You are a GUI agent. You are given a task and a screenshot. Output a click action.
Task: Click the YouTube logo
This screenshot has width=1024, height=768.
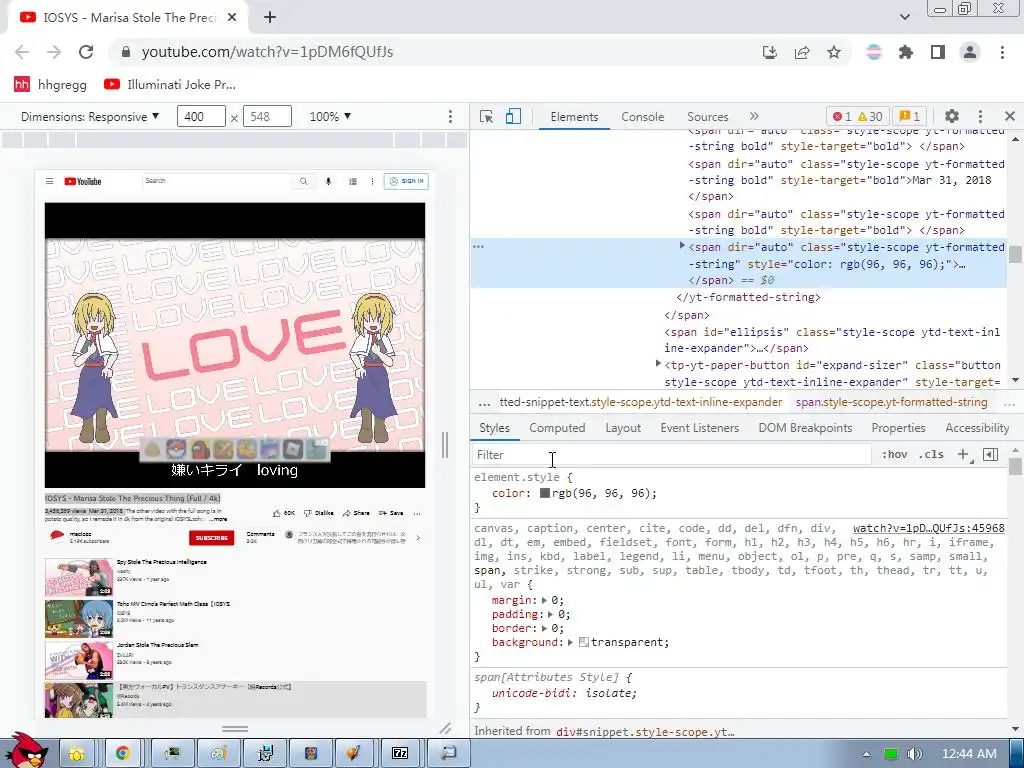(83, 181)
